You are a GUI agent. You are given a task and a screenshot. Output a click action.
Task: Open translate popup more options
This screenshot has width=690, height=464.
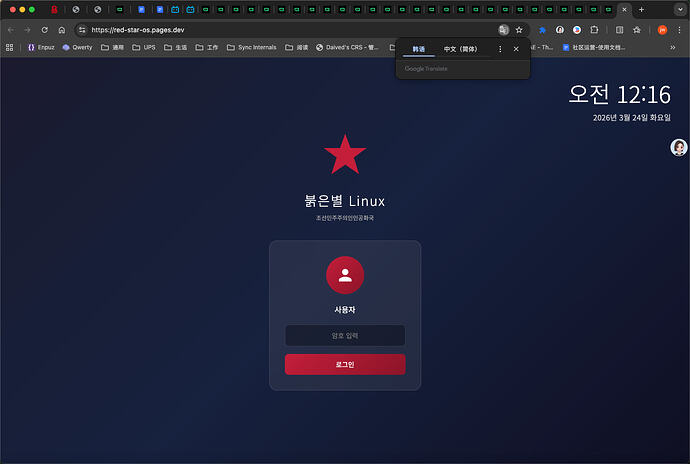500,49
